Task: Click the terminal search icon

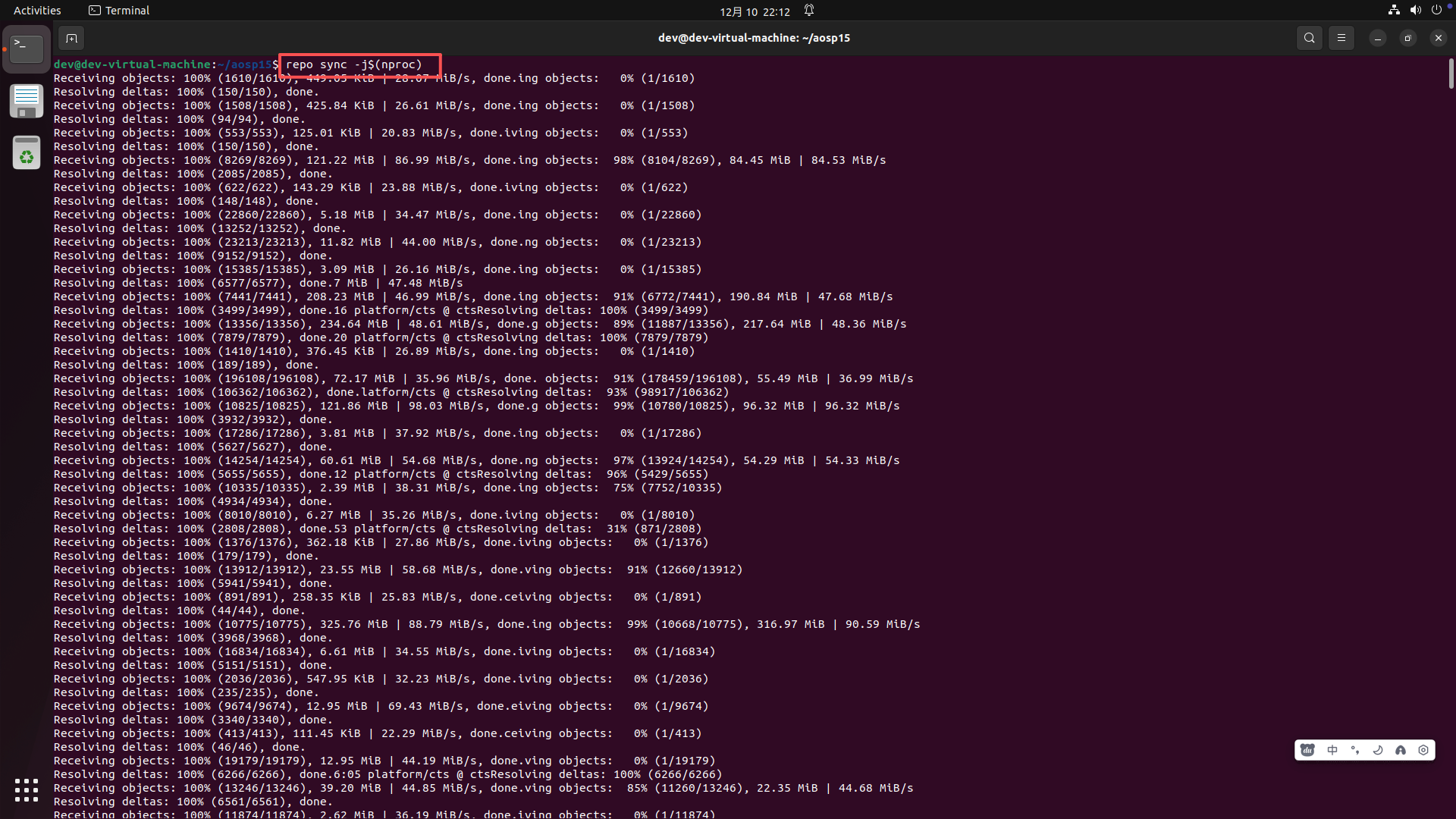Action: coord(1309,38)
